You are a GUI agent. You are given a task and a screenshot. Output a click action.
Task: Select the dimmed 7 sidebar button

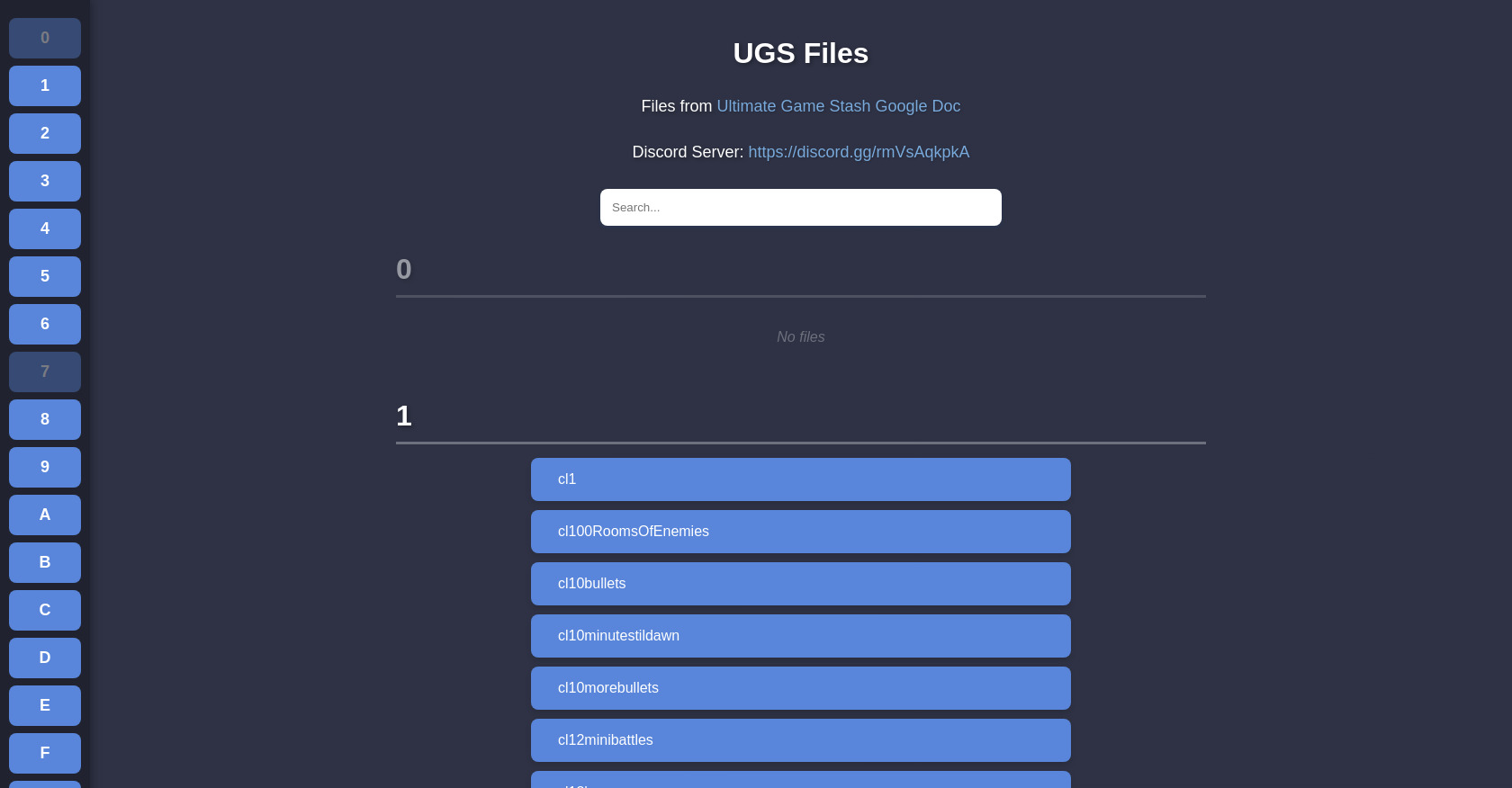45,372
